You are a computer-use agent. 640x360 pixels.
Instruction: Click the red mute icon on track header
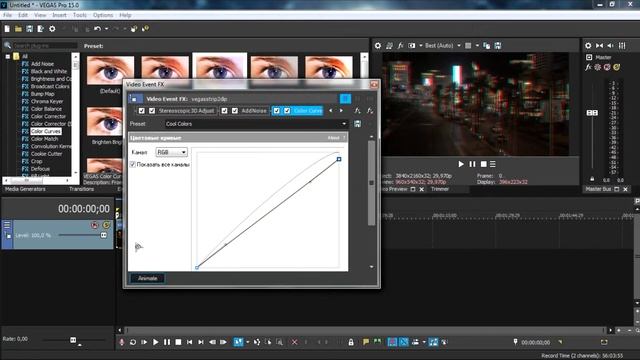tap(95, 225)
